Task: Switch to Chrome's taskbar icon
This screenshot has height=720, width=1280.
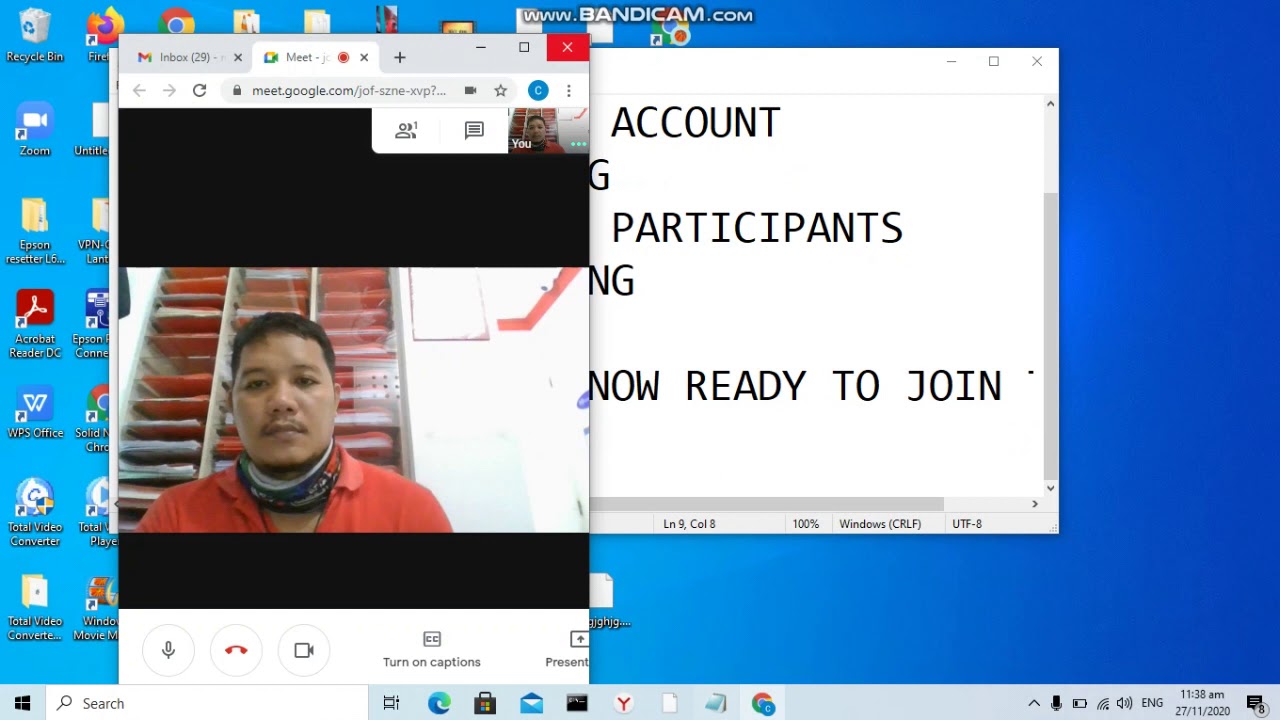Action: [x=763, y=703]
